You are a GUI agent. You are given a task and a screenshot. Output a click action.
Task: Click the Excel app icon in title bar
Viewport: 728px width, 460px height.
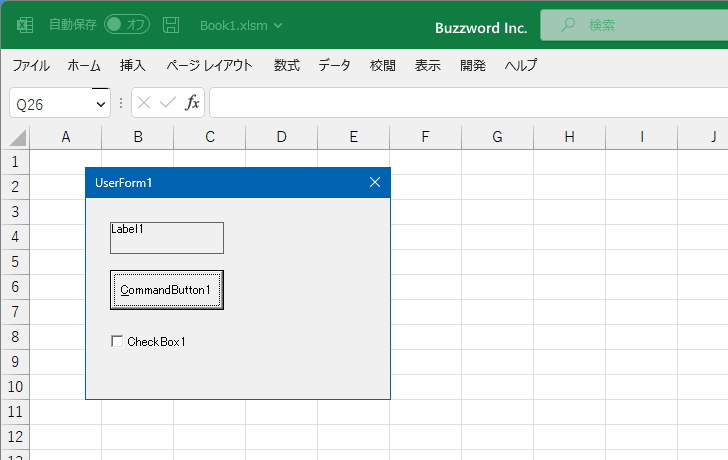point(25,25)
